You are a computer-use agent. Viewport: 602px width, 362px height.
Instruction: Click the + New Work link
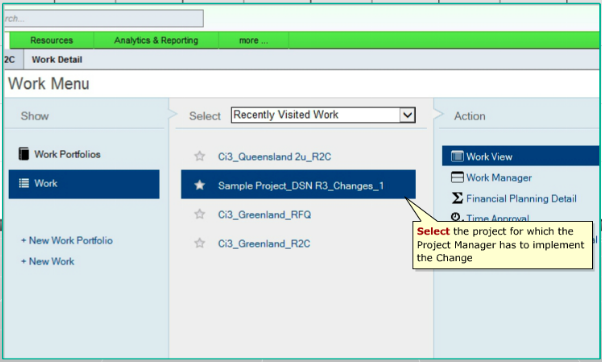click(x=48, y=261)
